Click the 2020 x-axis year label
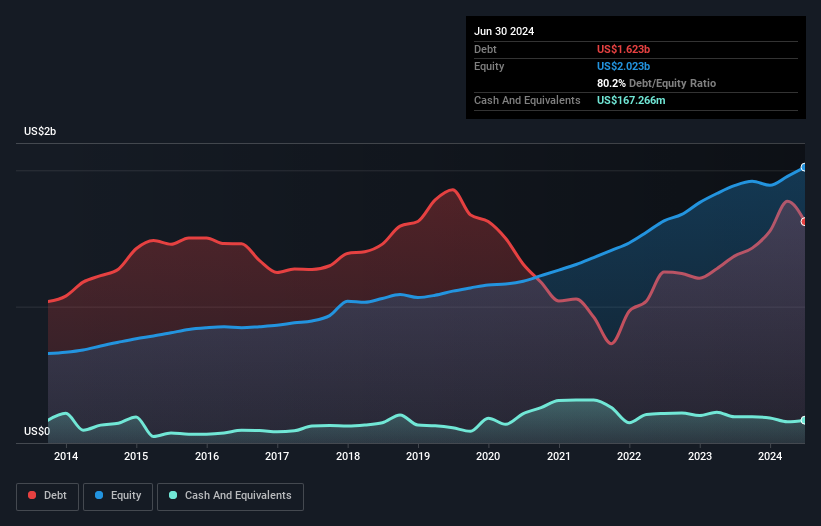Viewport: 821px width, 526px height. 488,457
